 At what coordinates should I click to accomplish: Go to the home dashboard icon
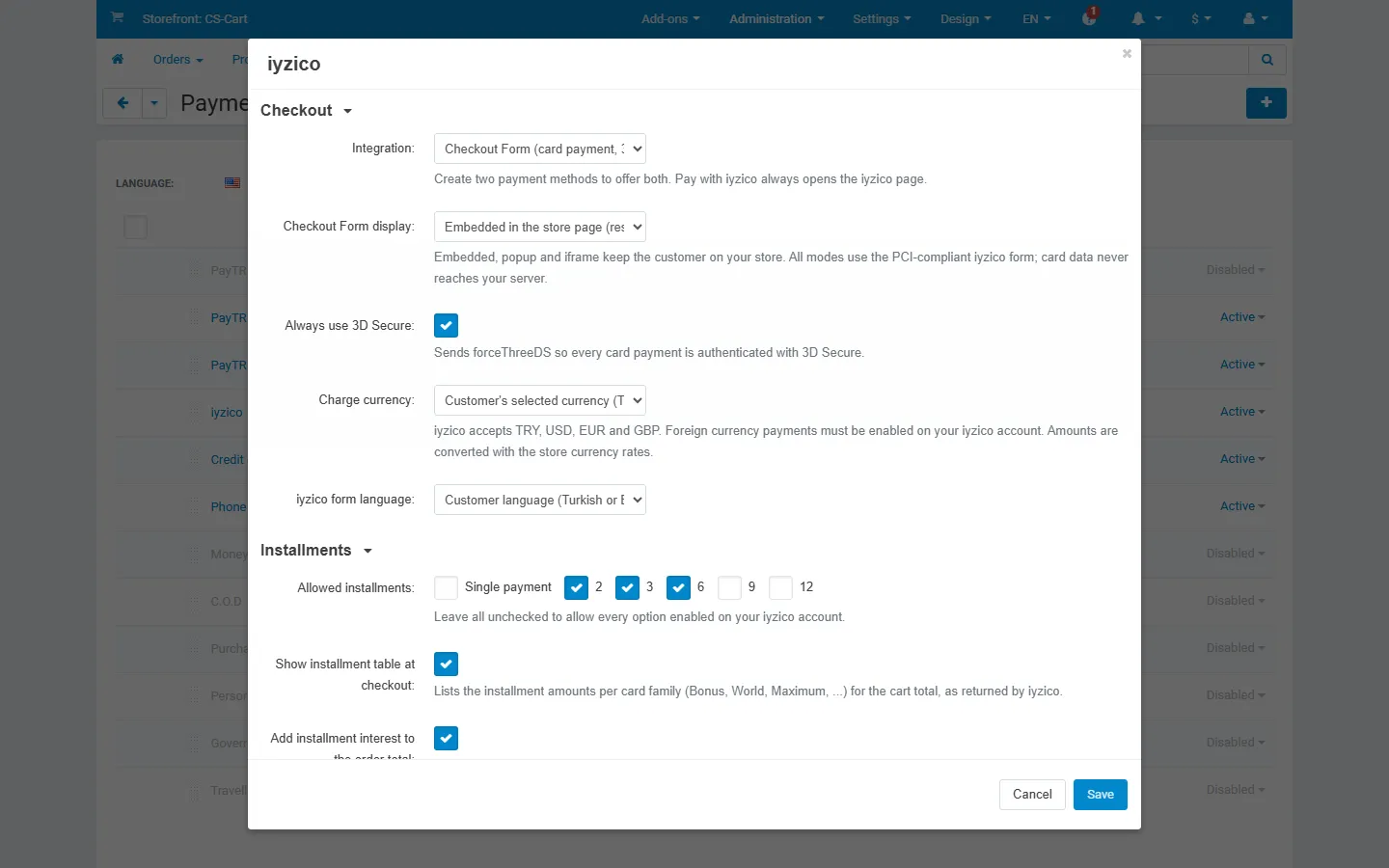coord(118,60)
